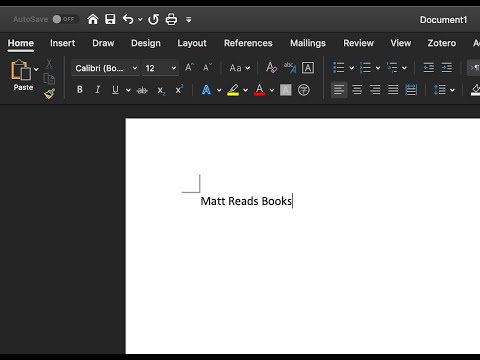The width and height of the screenshot is (480, 360).
Task: Apply Character Border to text
Action: coord(308,68)
